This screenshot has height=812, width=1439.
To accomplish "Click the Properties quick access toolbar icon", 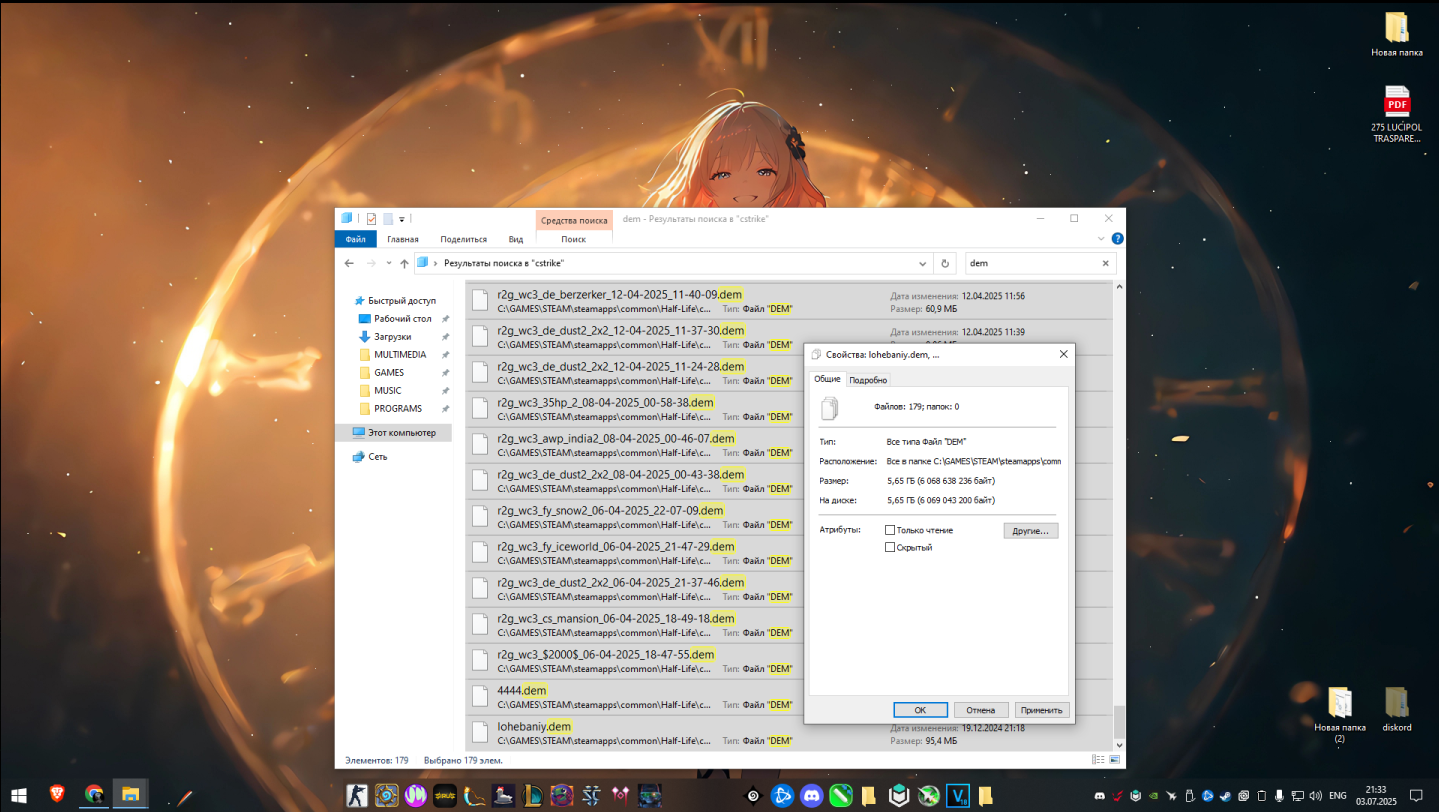I will click(371, 219).
